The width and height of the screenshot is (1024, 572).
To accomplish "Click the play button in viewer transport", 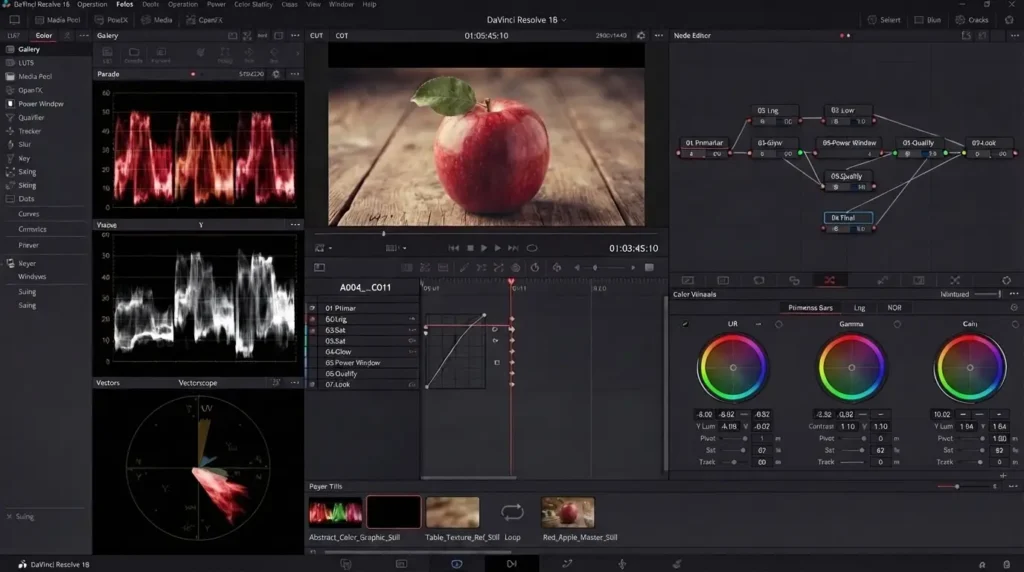I will coord(484,248).
